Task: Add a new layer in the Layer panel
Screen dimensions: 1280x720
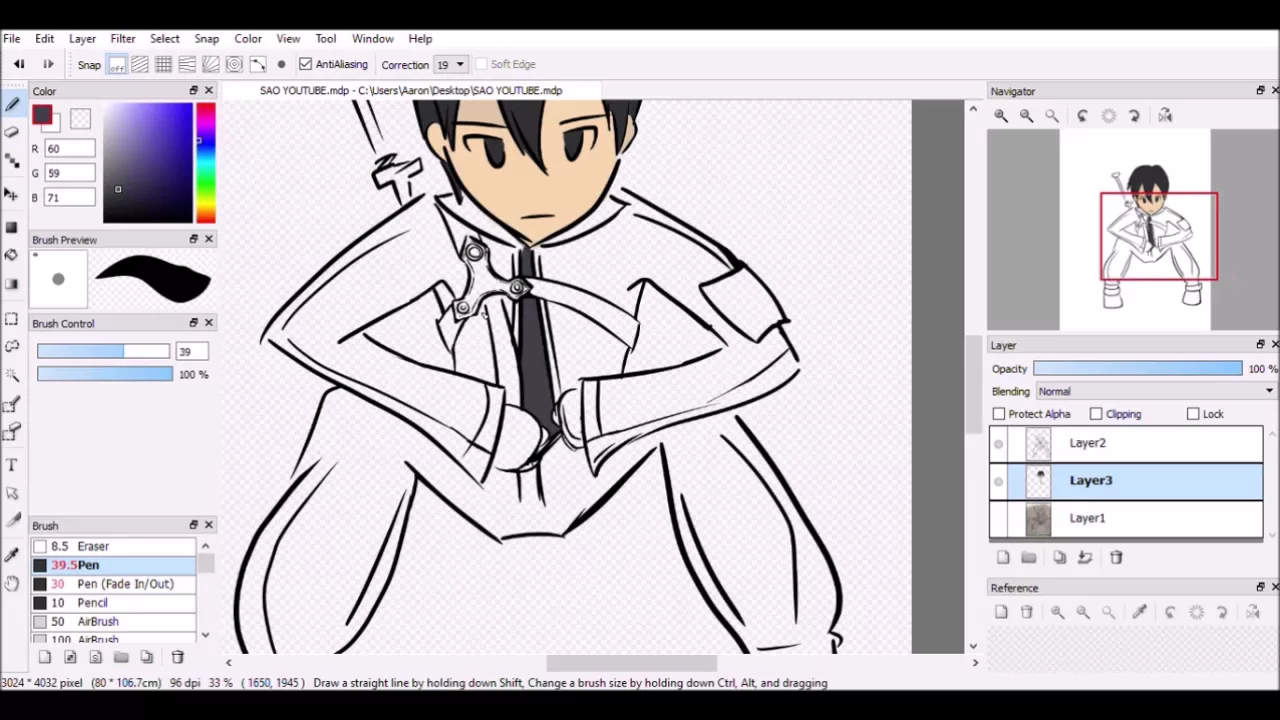Action: click(1003, 557)
